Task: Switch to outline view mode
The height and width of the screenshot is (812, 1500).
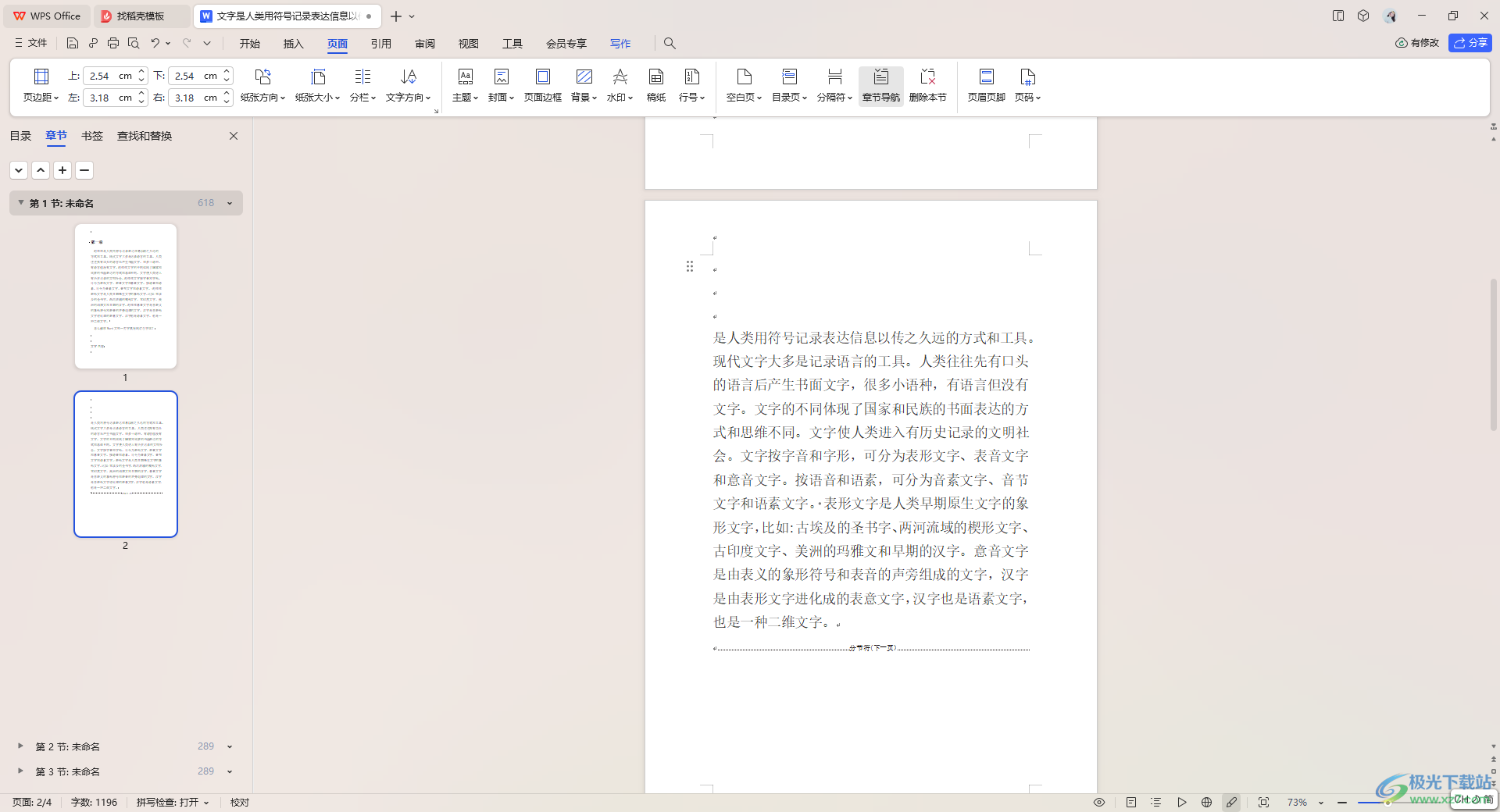Action: click(1156, 802)
